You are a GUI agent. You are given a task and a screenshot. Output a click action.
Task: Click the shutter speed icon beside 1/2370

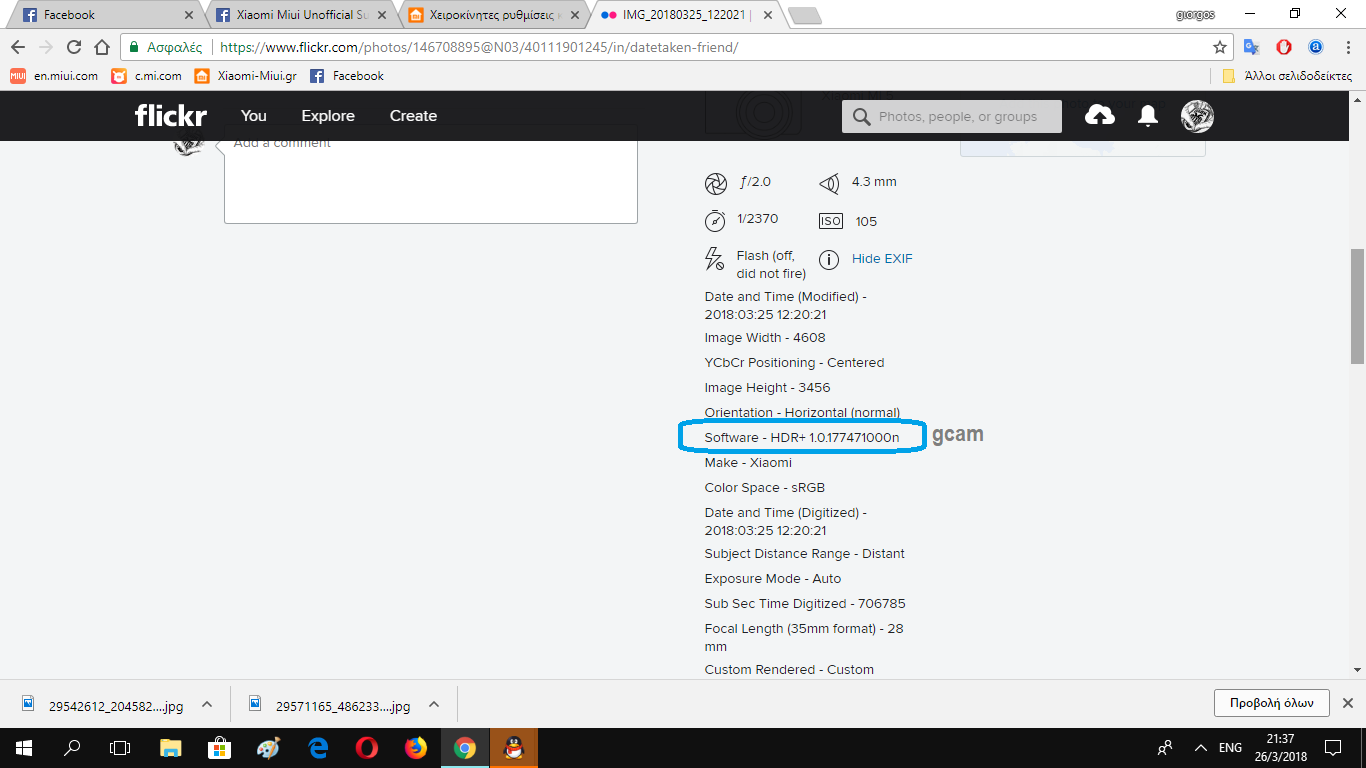tap(715, 220)
